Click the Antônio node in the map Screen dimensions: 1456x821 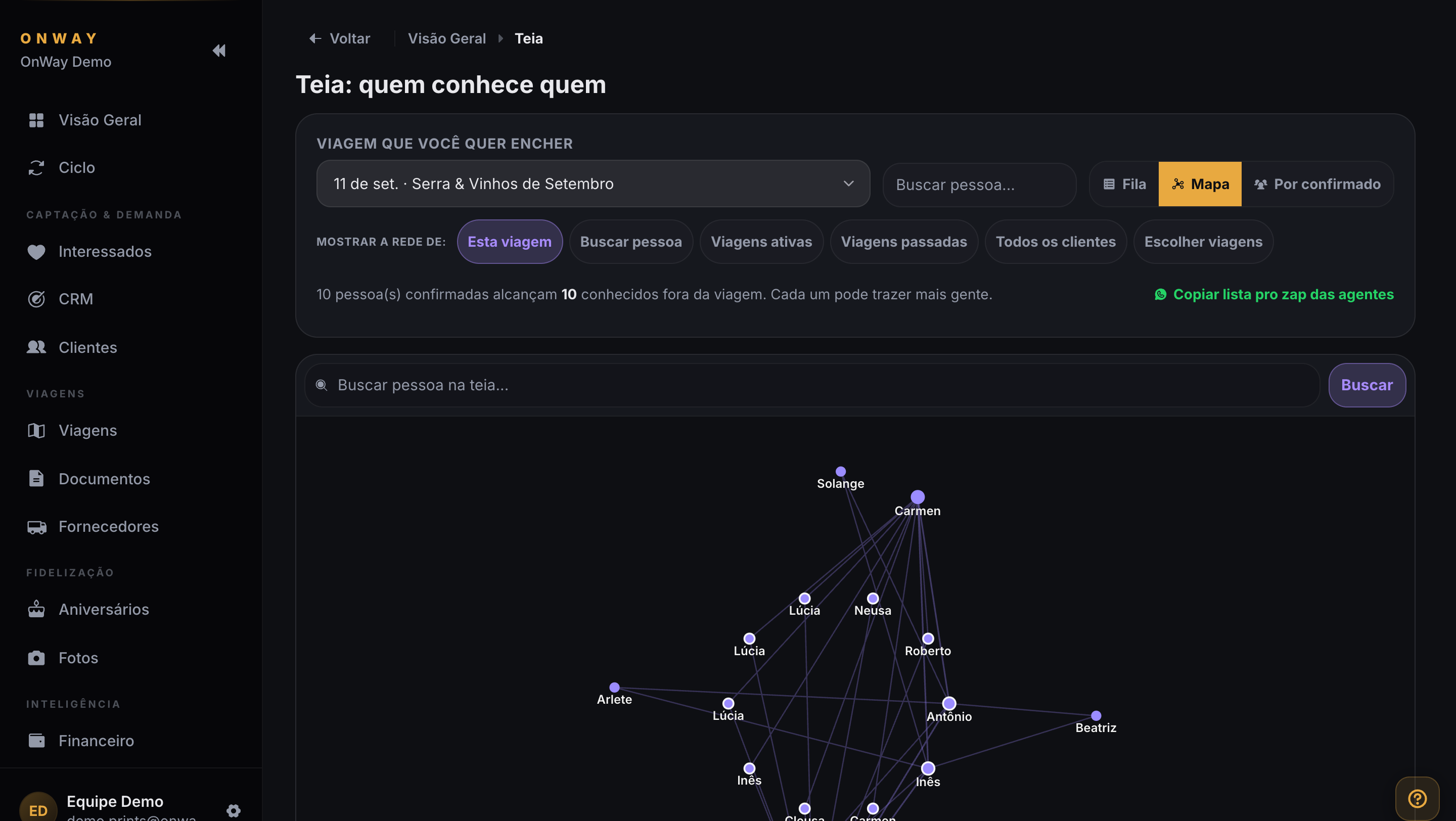point(949,704)
